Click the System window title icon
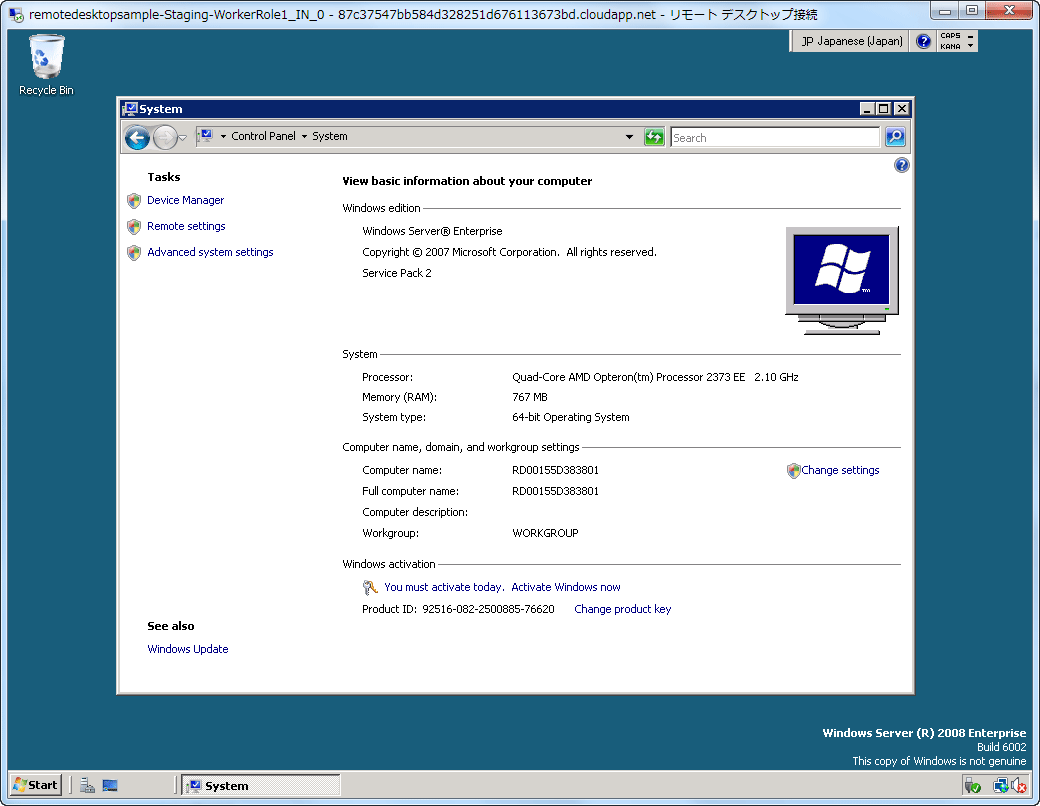Screen dimensions: 1040x806 pos(130,109)
